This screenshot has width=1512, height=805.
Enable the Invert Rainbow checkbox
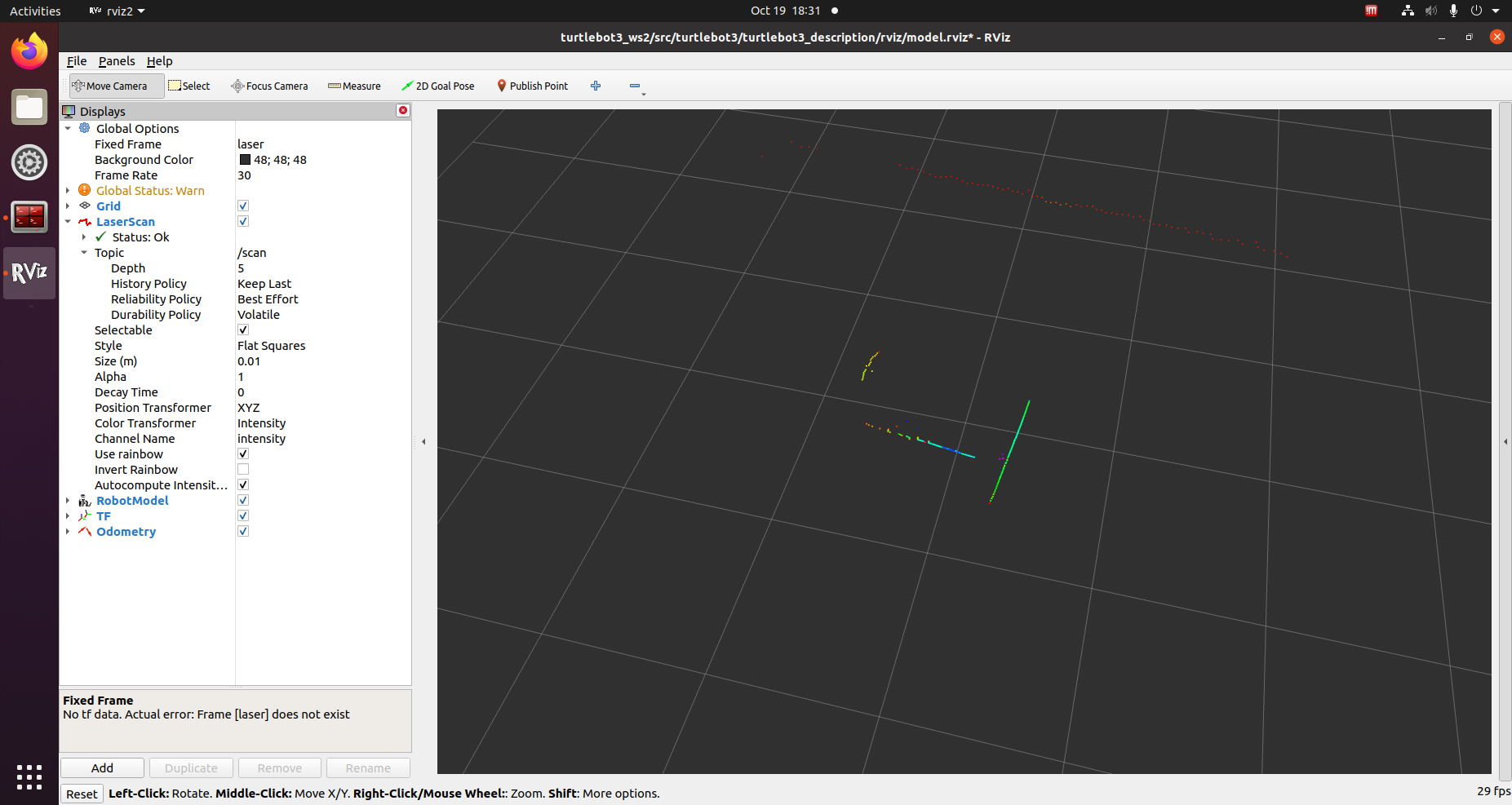tap(243, 469)
